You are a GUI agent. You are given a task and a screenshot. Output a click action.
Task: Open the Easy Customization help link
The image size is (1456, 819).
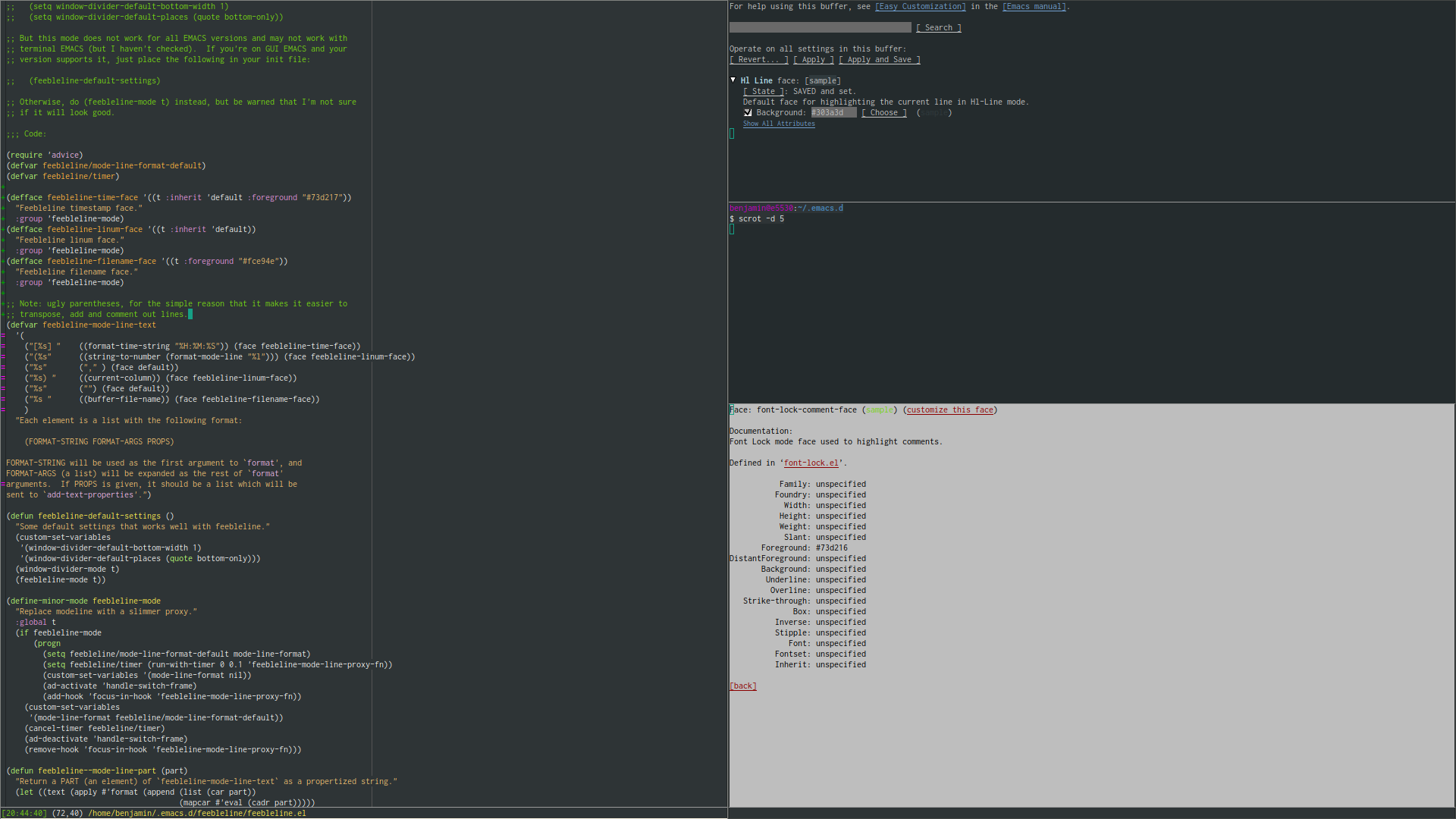point(920,6)
